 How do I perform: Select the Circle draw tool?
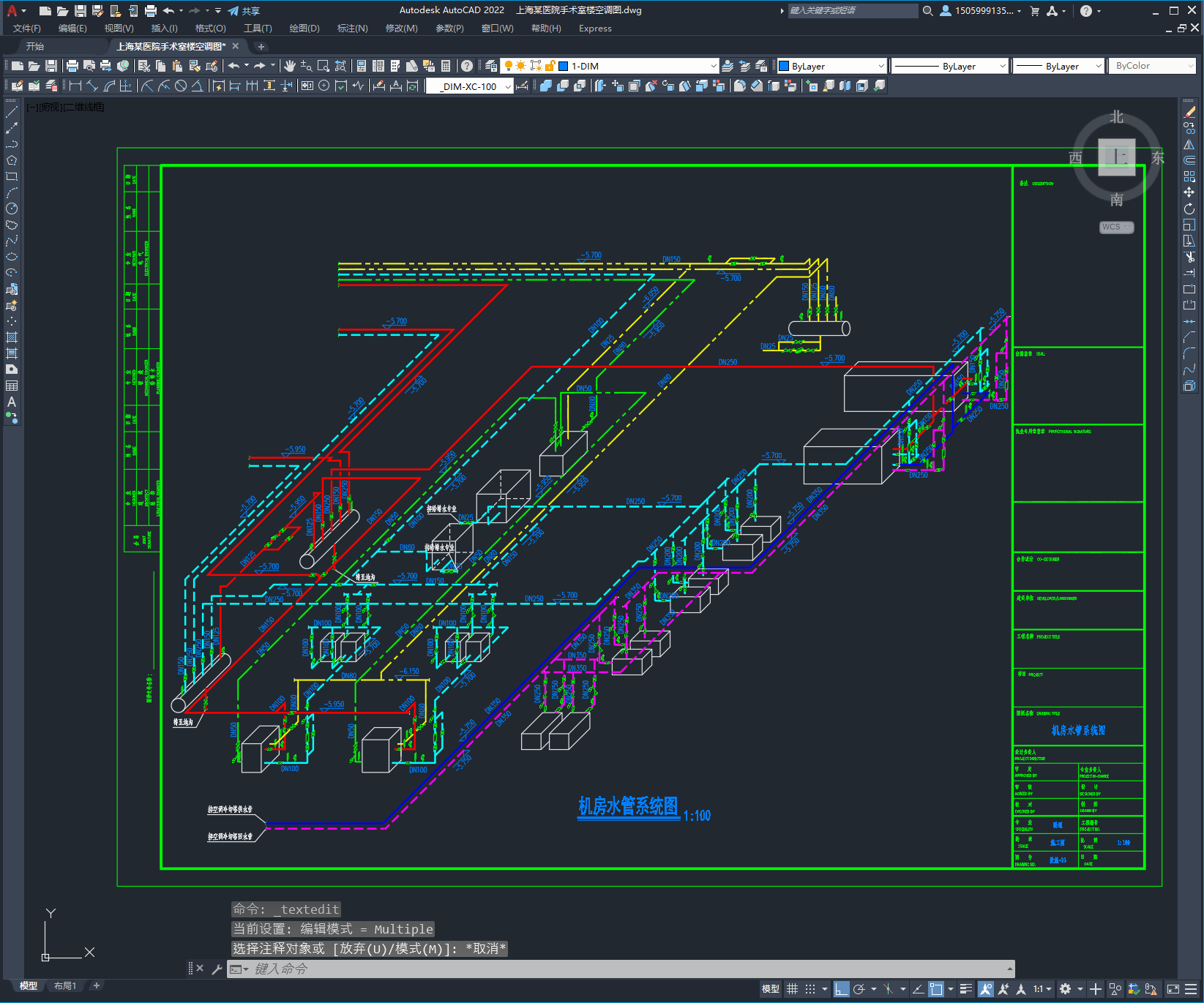coord(12,209)
